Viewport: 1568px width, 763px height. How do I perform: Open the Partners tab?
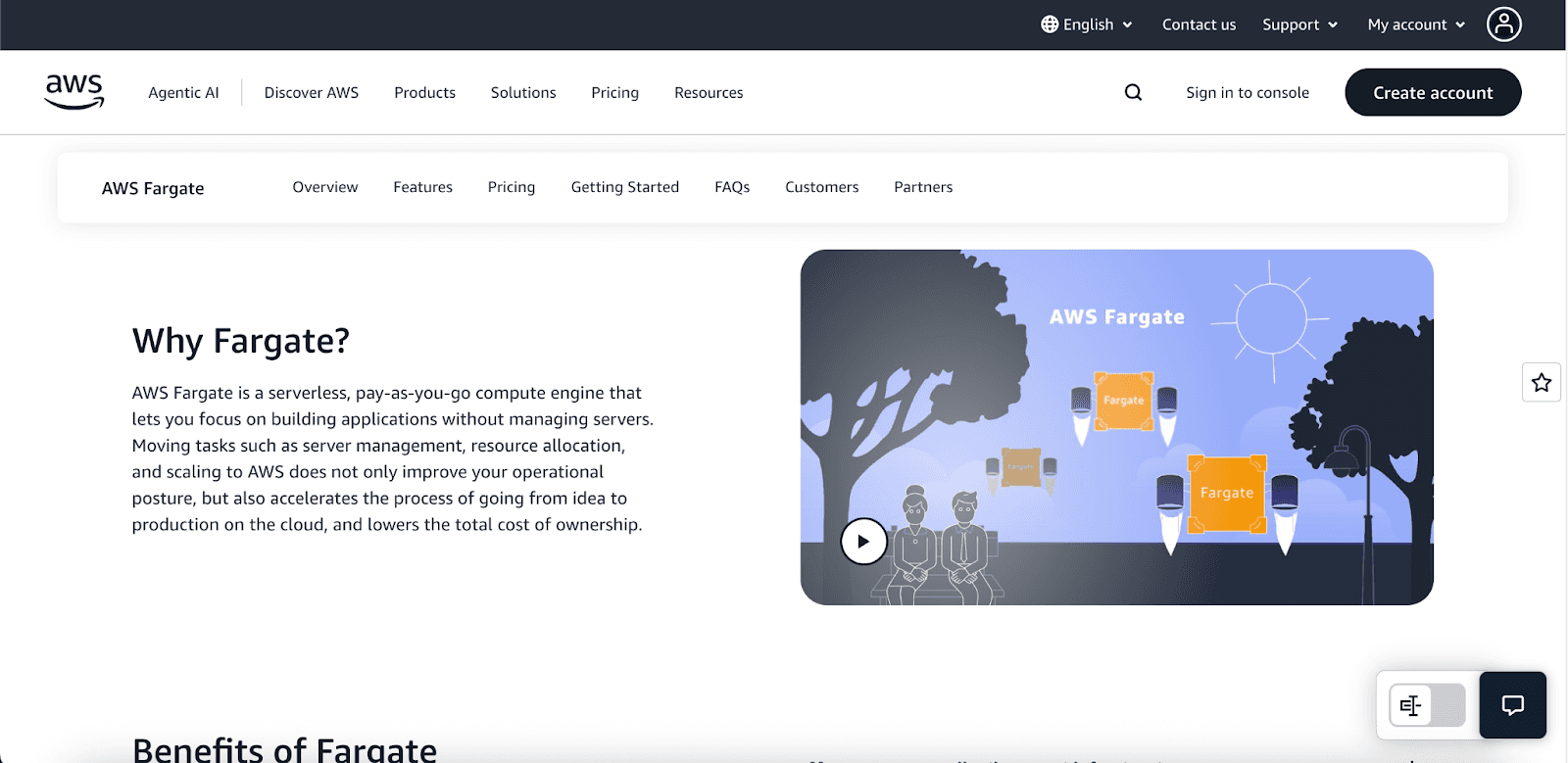point(923,187)
